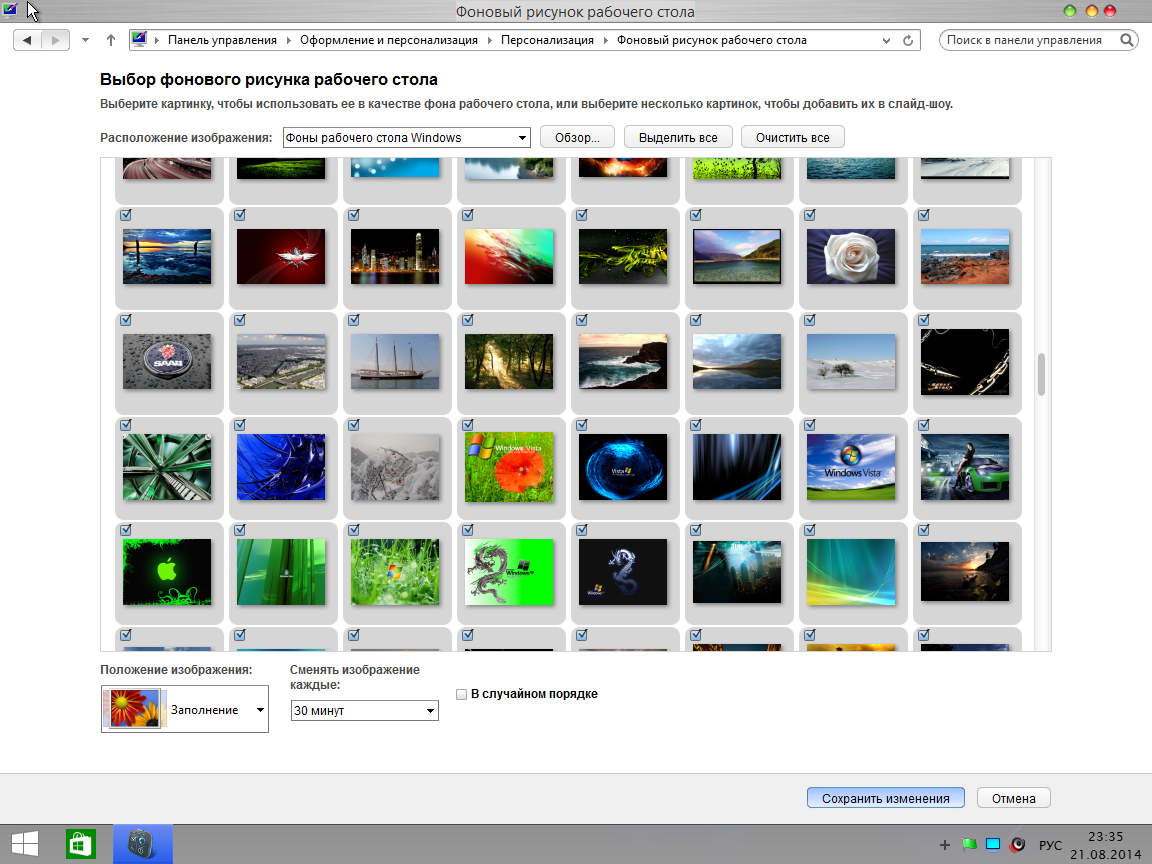Viewport: 1152px width, 864px height.
Task: Select the green dragon Windows thumbnail
Action: pyautogui.click(x=509, y=572)
